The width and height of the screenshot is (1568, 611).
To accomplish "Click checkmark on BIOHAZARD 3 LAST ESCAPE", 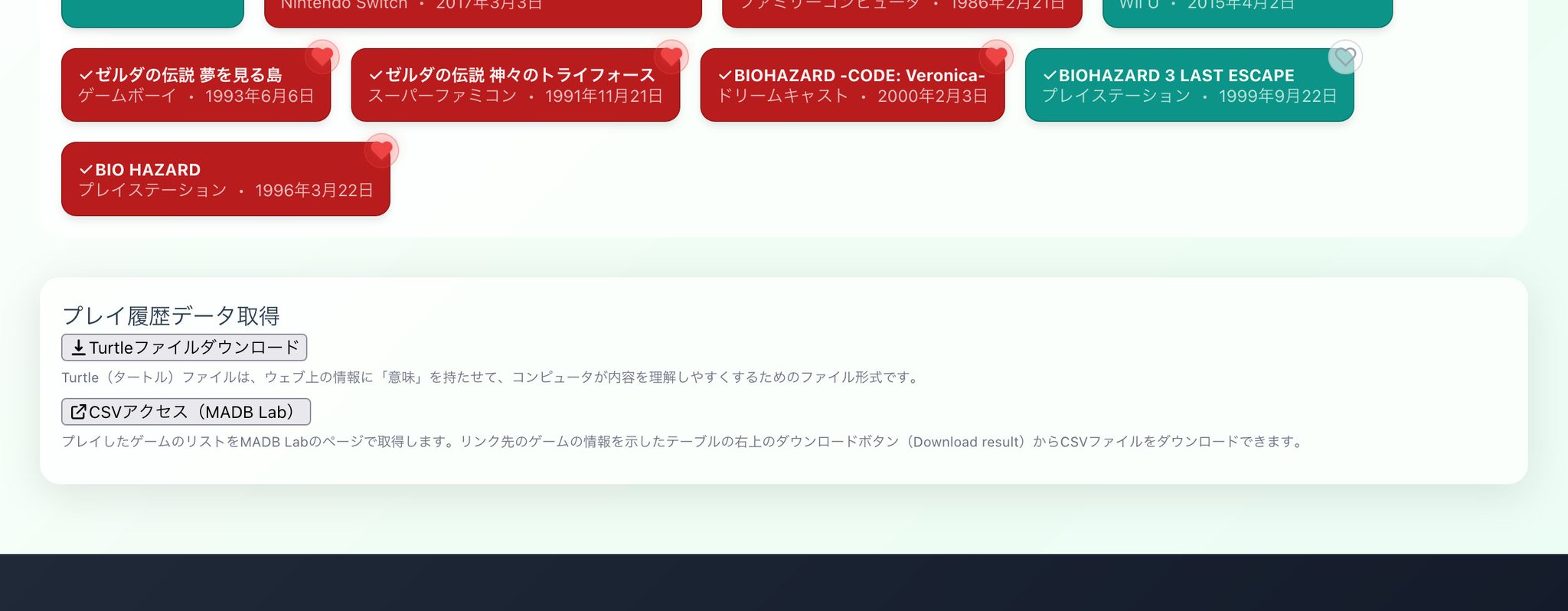I will 1050,75.
